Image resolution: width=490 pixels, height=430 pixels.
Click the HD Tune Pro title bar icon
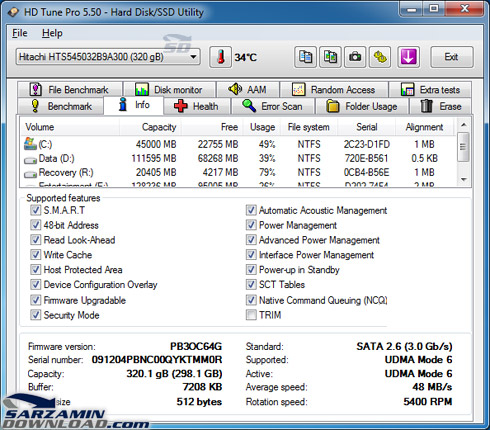(x=13, y=12)
